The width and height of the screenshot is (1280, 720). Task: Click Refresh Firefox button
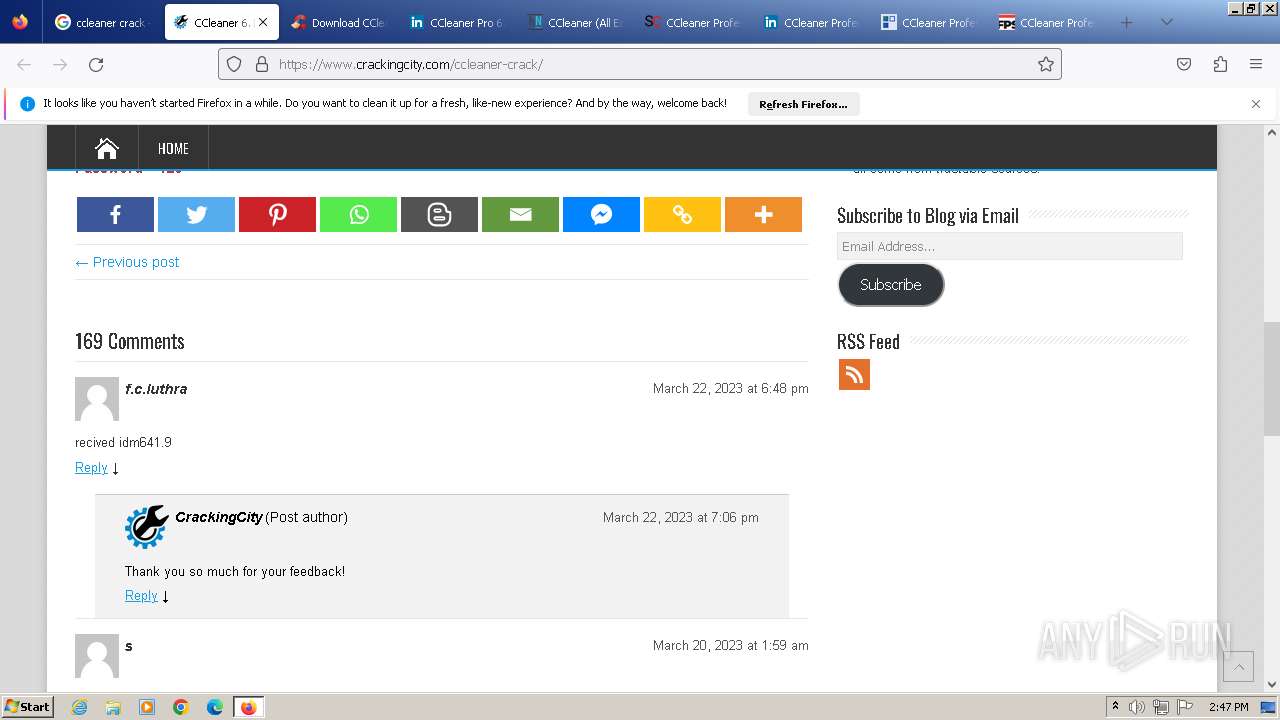point(803,104)
